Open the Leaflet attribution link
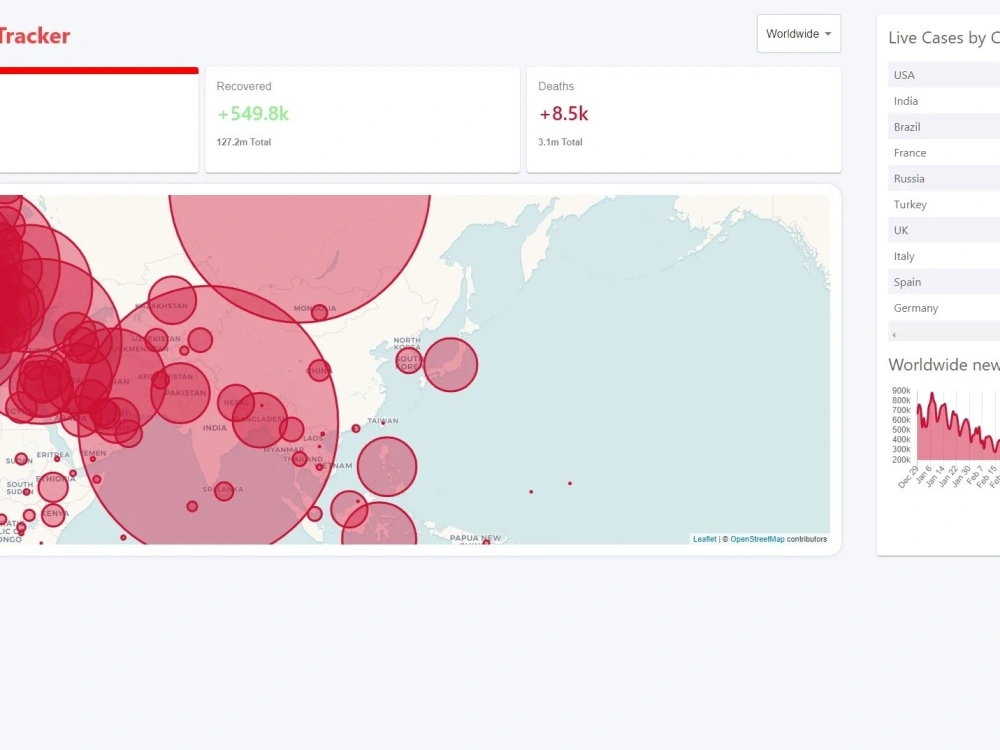The height and width of the screenshot is (750, 1000). point(704,539)
